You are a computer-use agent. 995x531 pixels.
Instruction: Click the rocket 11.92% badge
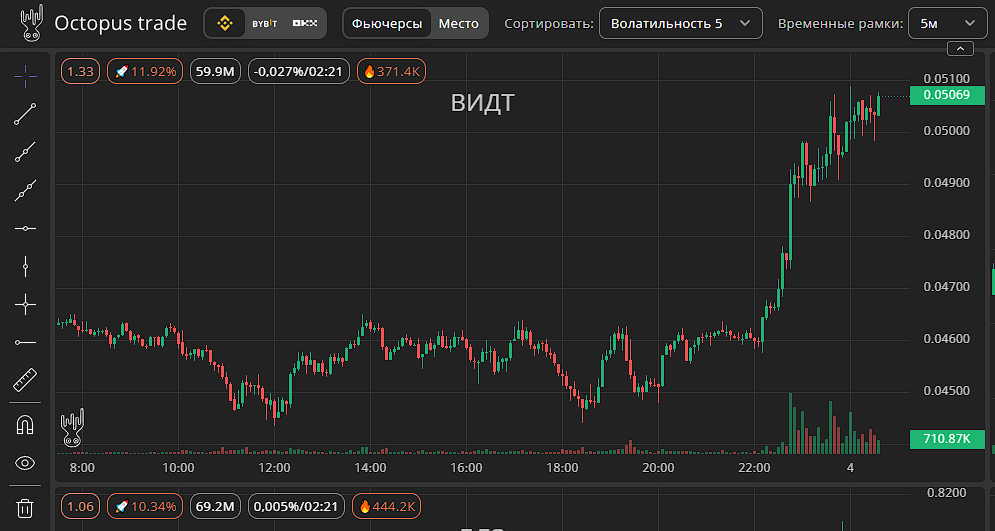(x=146, y=72)
